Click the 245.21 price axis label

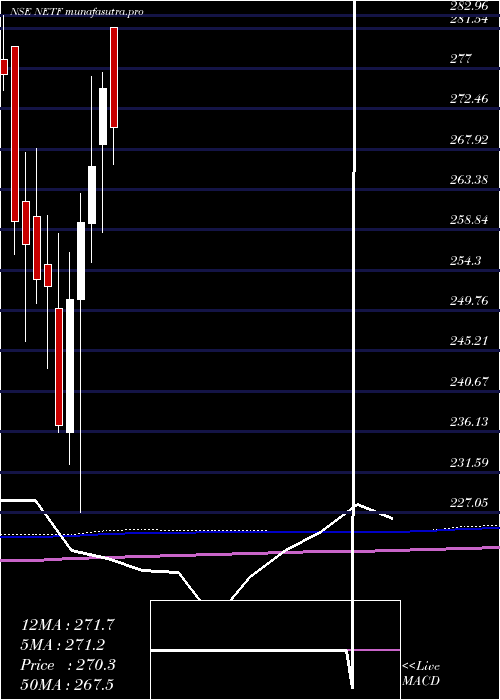[468, 341]
